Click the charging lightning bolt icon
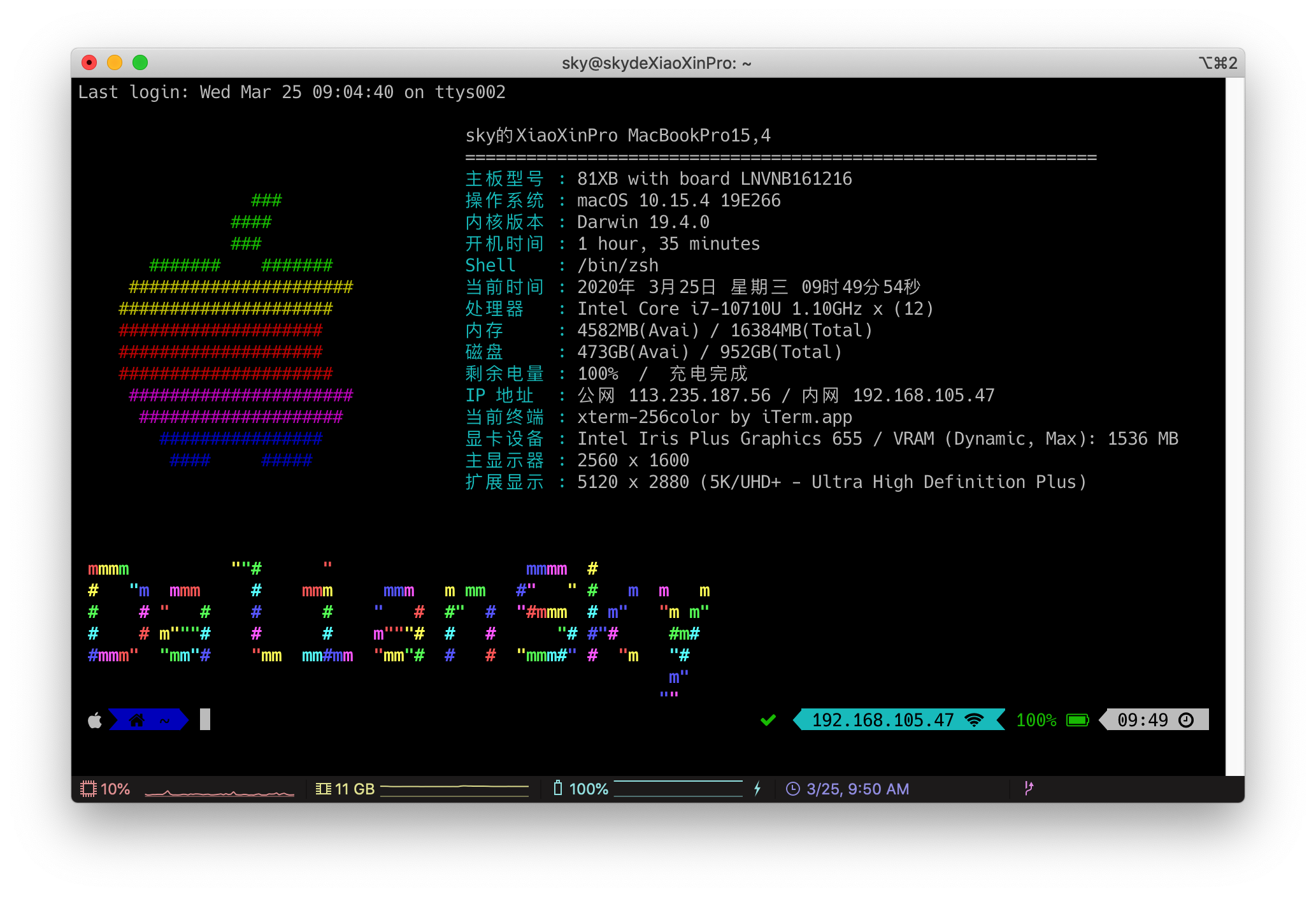 tap(757, 789)
